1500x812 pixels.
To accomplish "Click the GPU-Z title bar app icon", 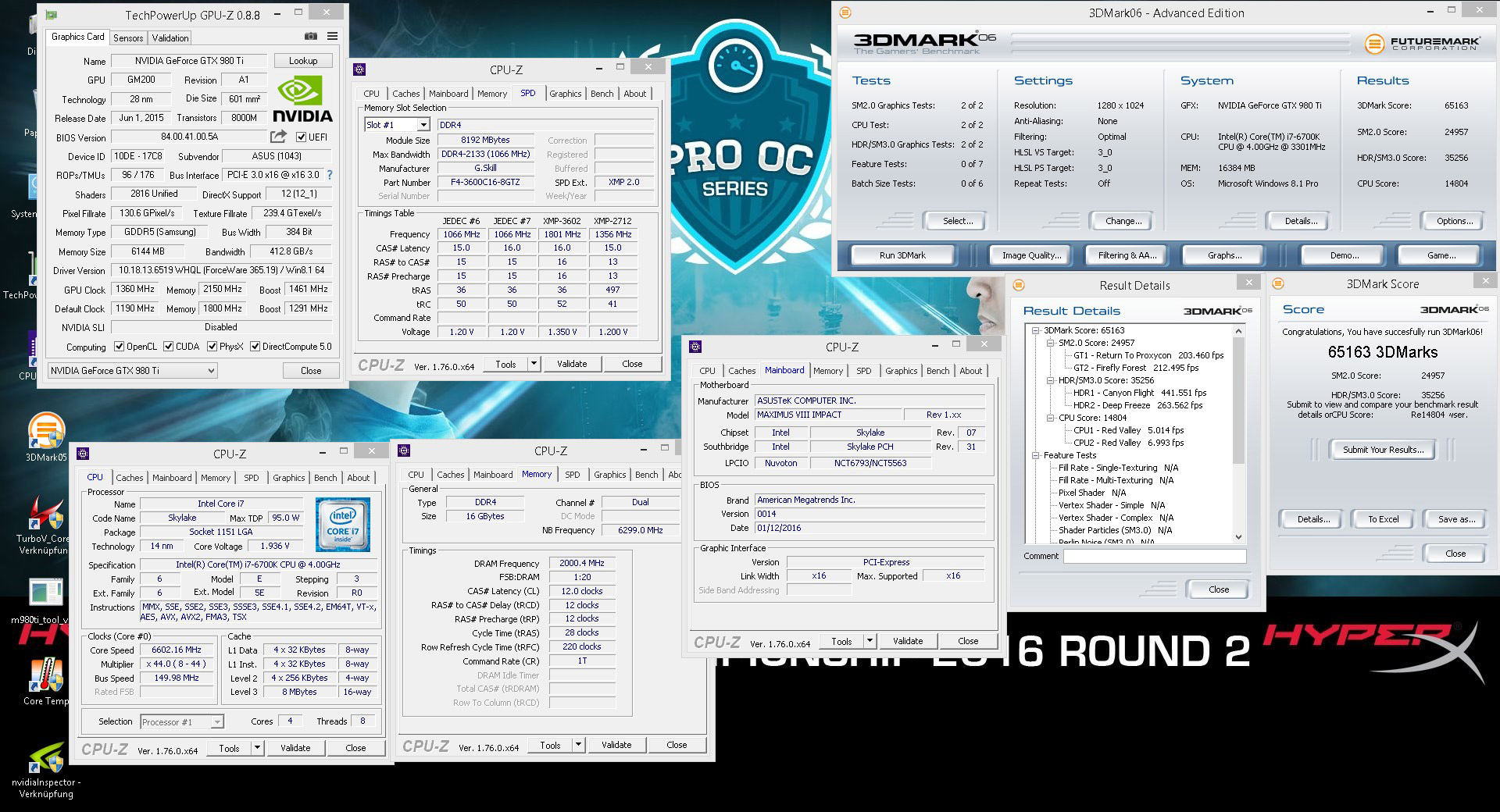I will (52, 14).
